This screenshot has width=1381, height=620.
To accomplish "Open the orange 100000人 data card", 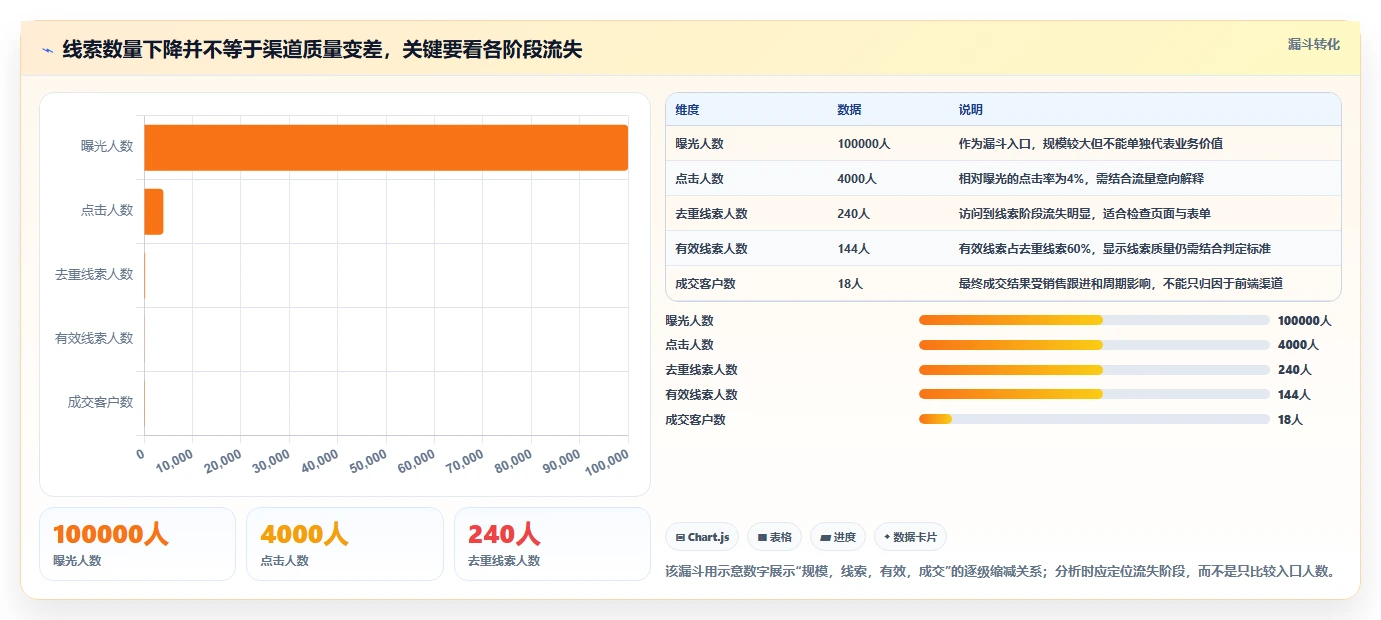I will coord(138,544).
